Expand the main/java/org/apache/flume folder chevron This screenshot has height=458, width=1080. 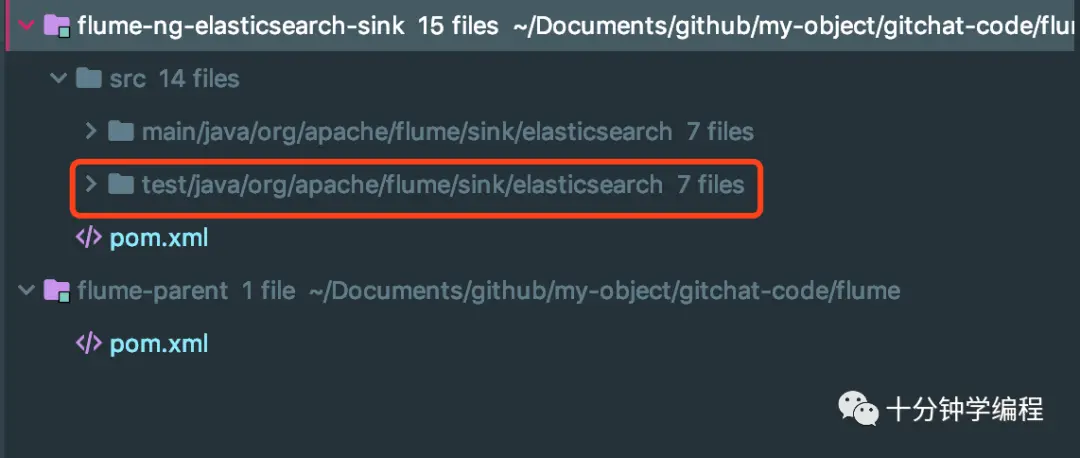coord(90,131)
